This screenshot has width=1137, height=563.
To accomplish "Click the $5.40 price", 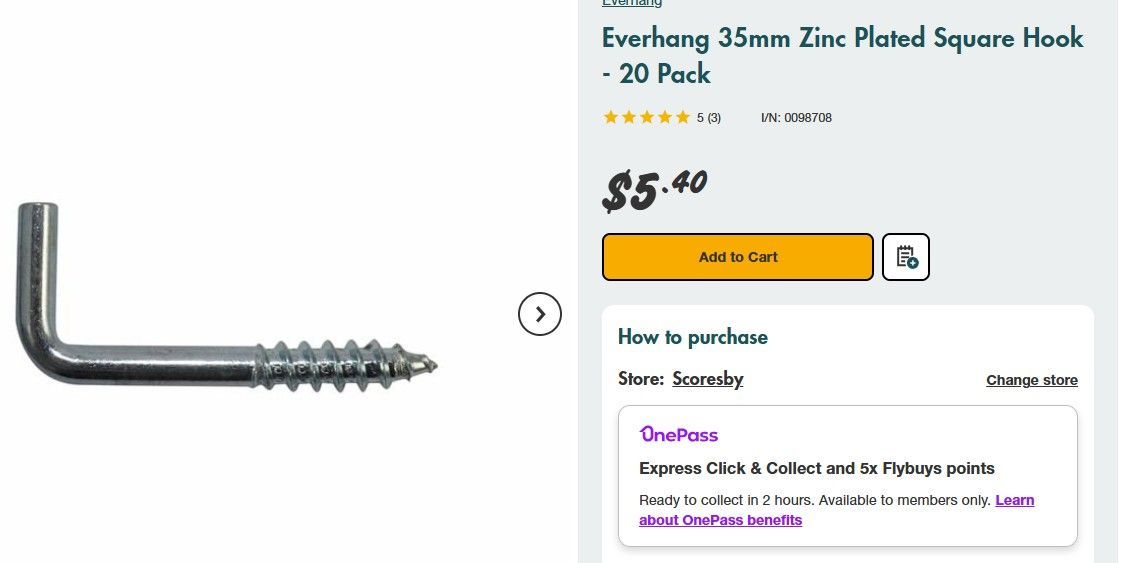I will (655, 189).
